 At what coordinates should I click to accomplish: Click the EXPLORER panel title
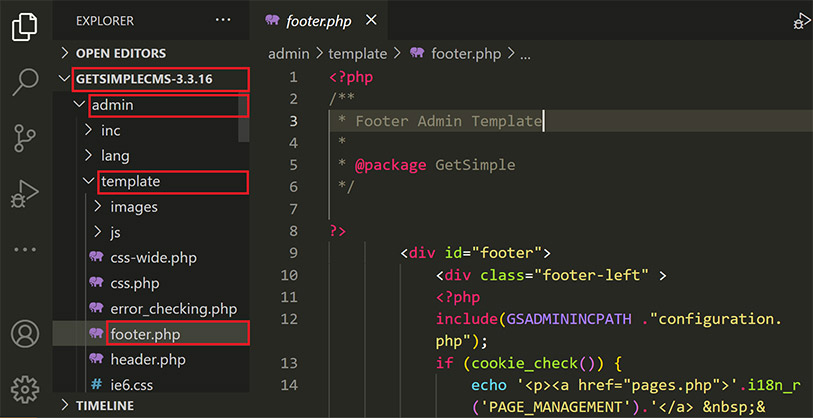105,21
